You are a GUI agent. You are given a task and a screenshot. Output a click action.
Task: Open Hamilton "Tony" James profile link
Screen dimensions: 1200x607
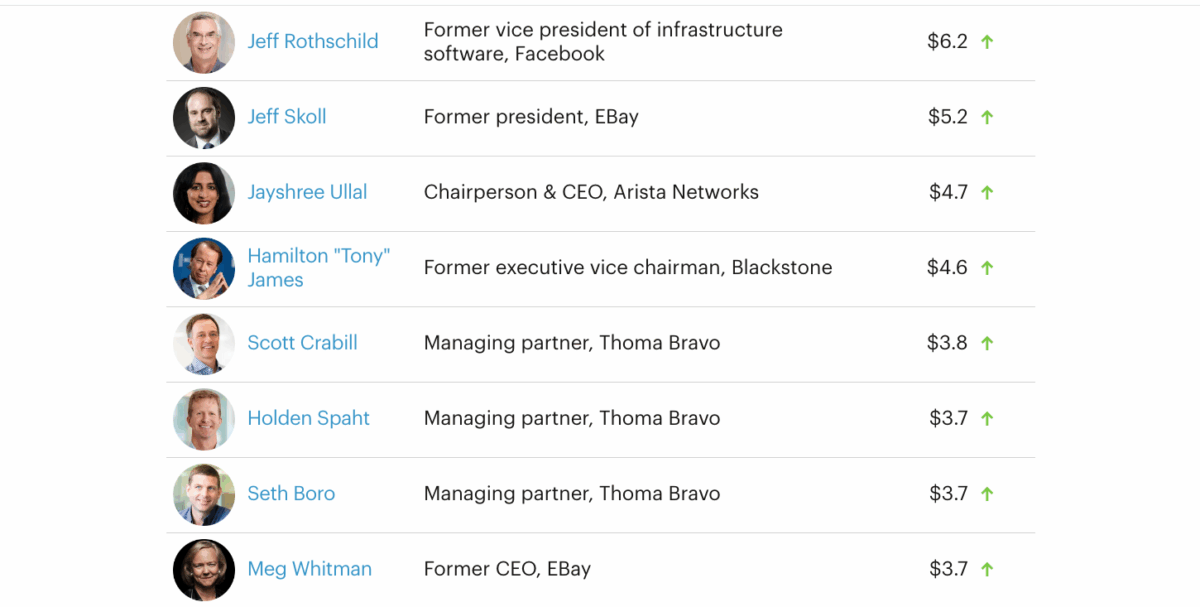click(318, 268)
